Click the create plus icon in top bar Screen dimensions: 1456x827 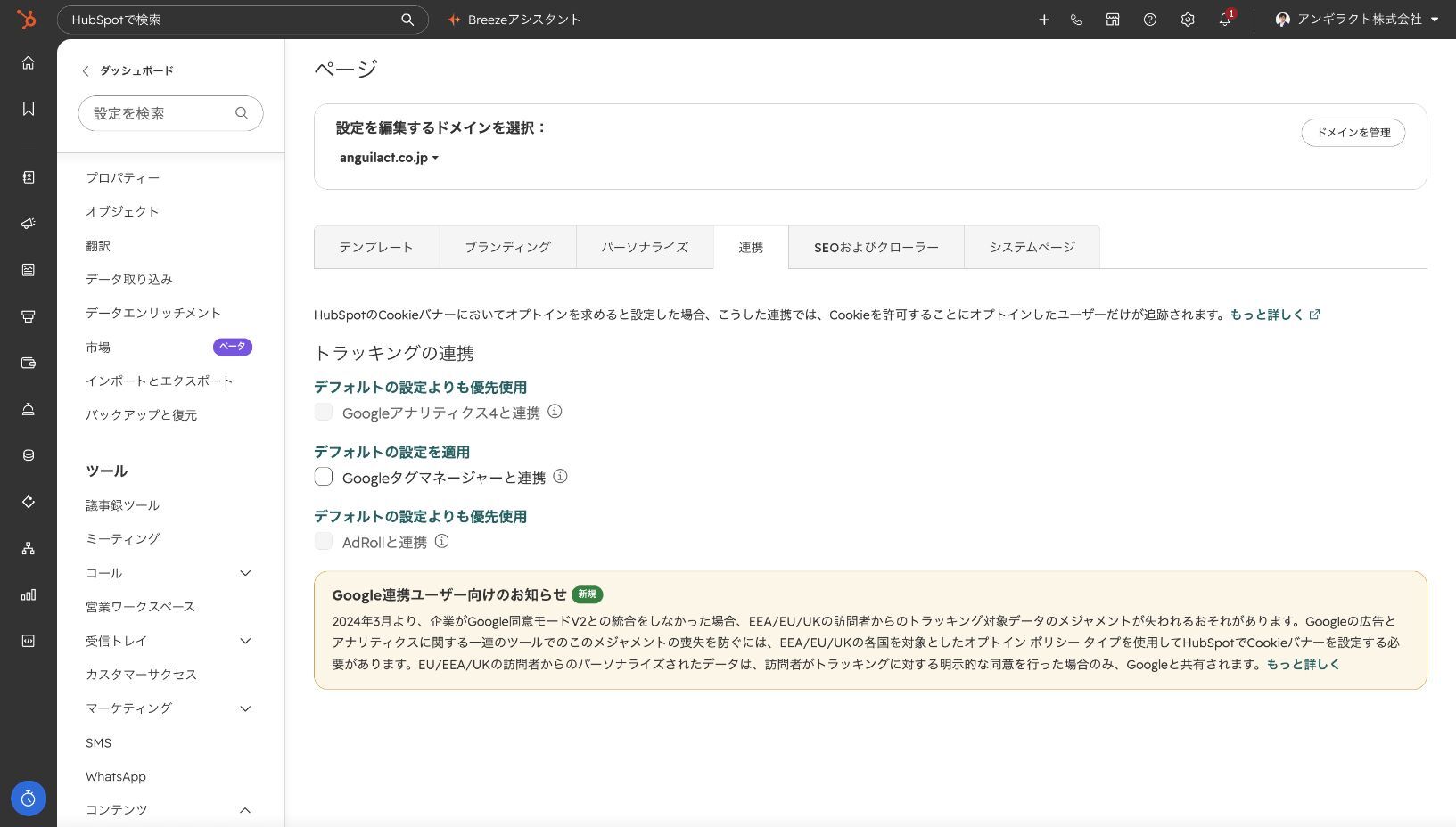1044,20
